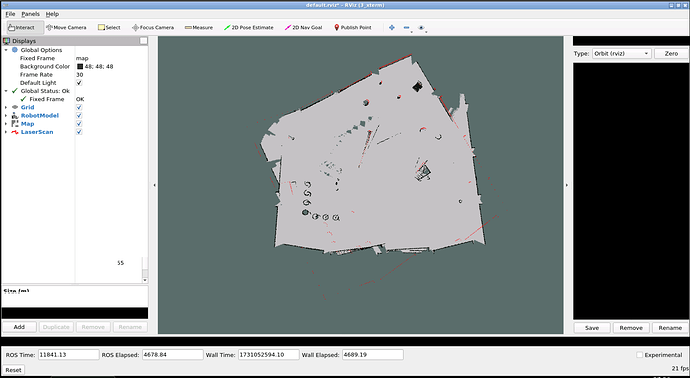
Task: Expand the Map display tree item
Action: [6, 124]
